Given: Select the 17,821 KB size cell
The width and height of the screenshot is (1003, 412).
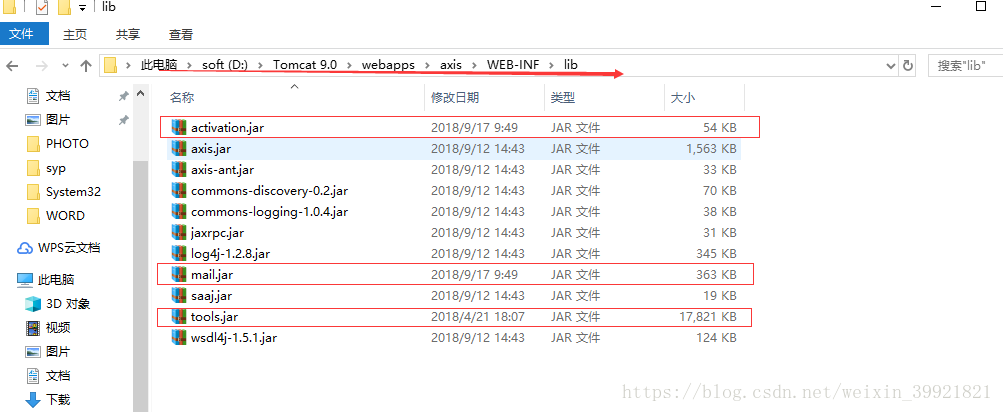Looking at the screenshot, I should pos(707,317).
